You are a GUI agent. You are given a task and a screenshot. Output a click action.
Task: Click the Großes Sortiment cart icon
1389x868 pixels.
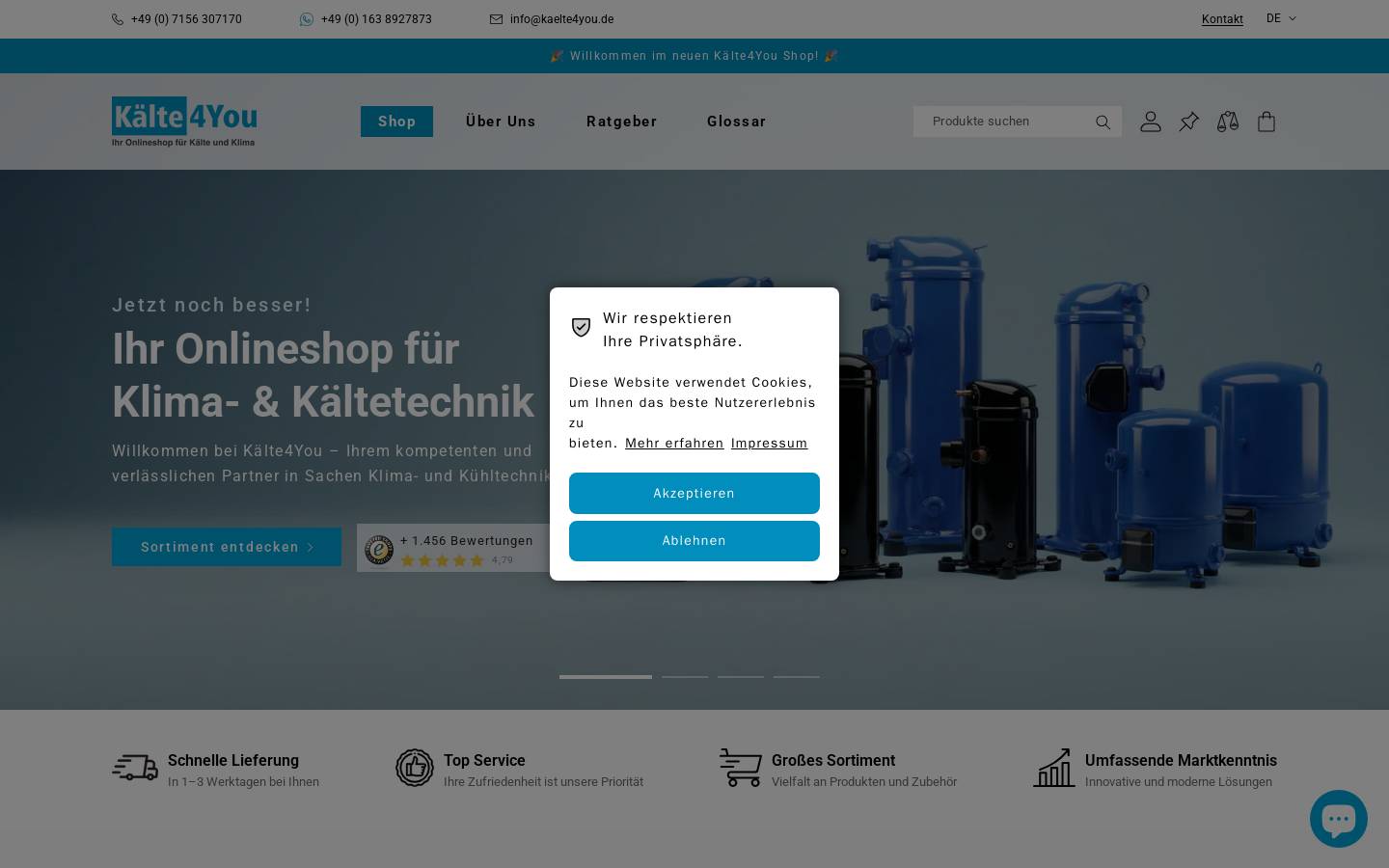pyautogui.click(x=741, y=768)
